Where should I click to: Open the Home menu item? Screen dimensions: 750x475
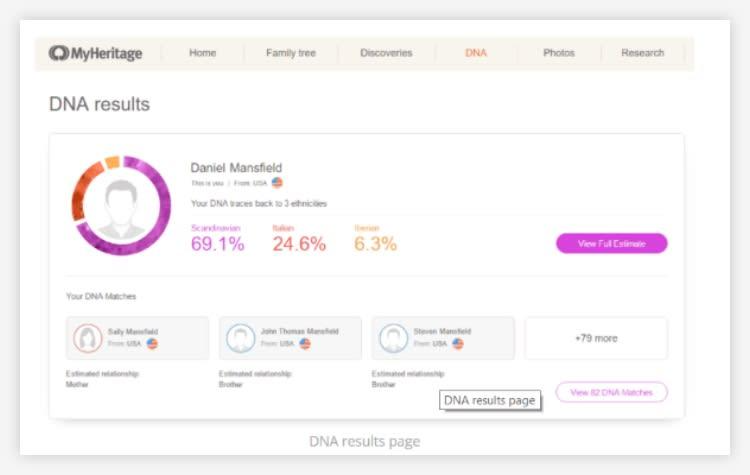(x=204, y=53)
